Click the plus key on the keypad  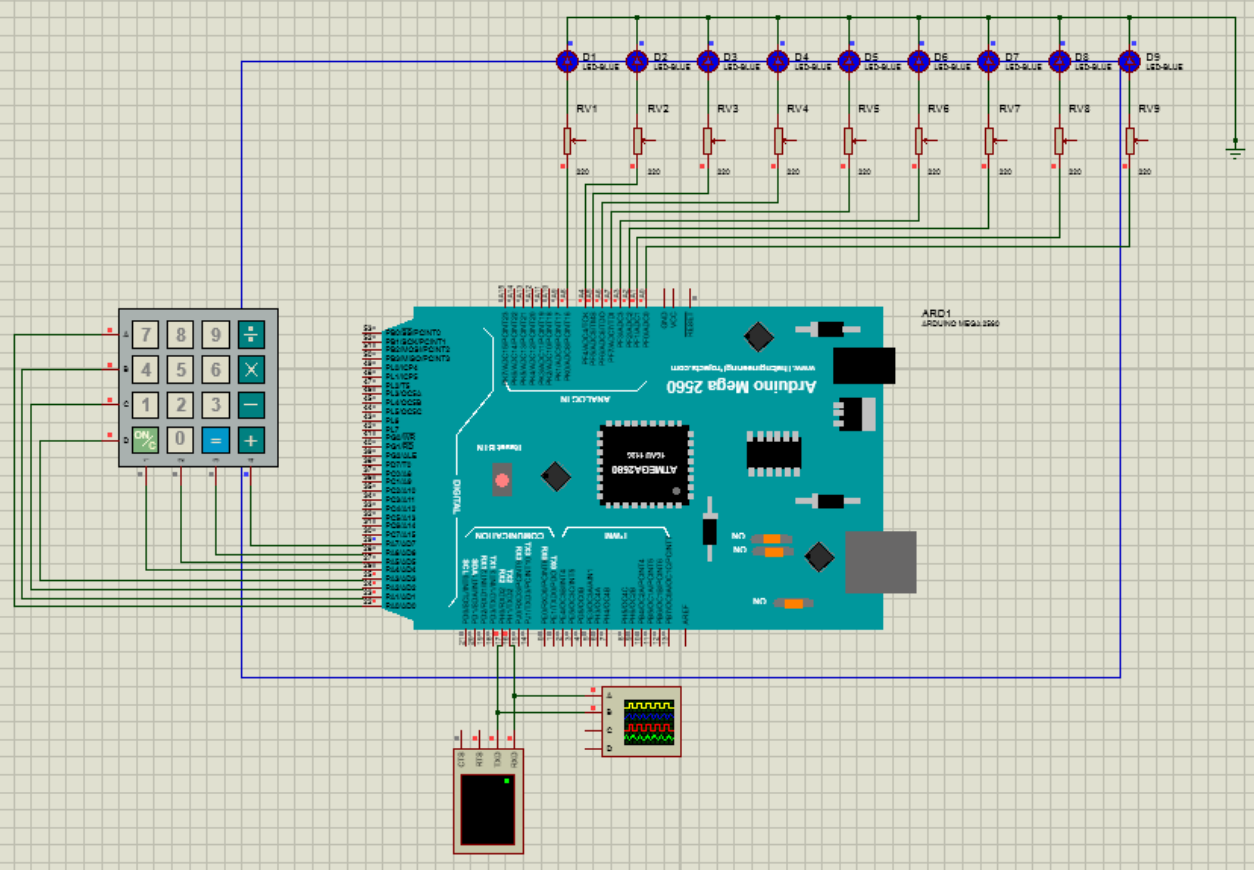pos(251,439)
